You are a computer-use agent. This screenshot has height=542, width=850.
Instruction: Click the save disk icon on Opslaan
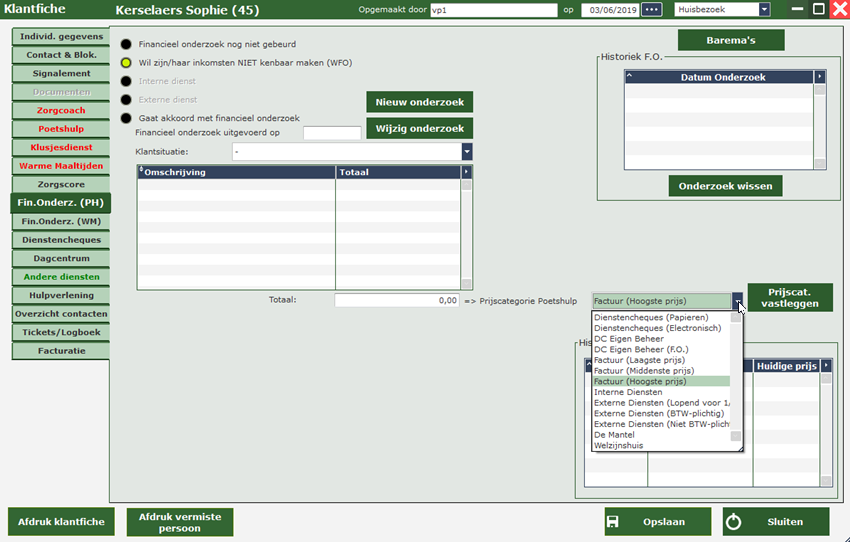pyautogui.click(x=613, y=522)
